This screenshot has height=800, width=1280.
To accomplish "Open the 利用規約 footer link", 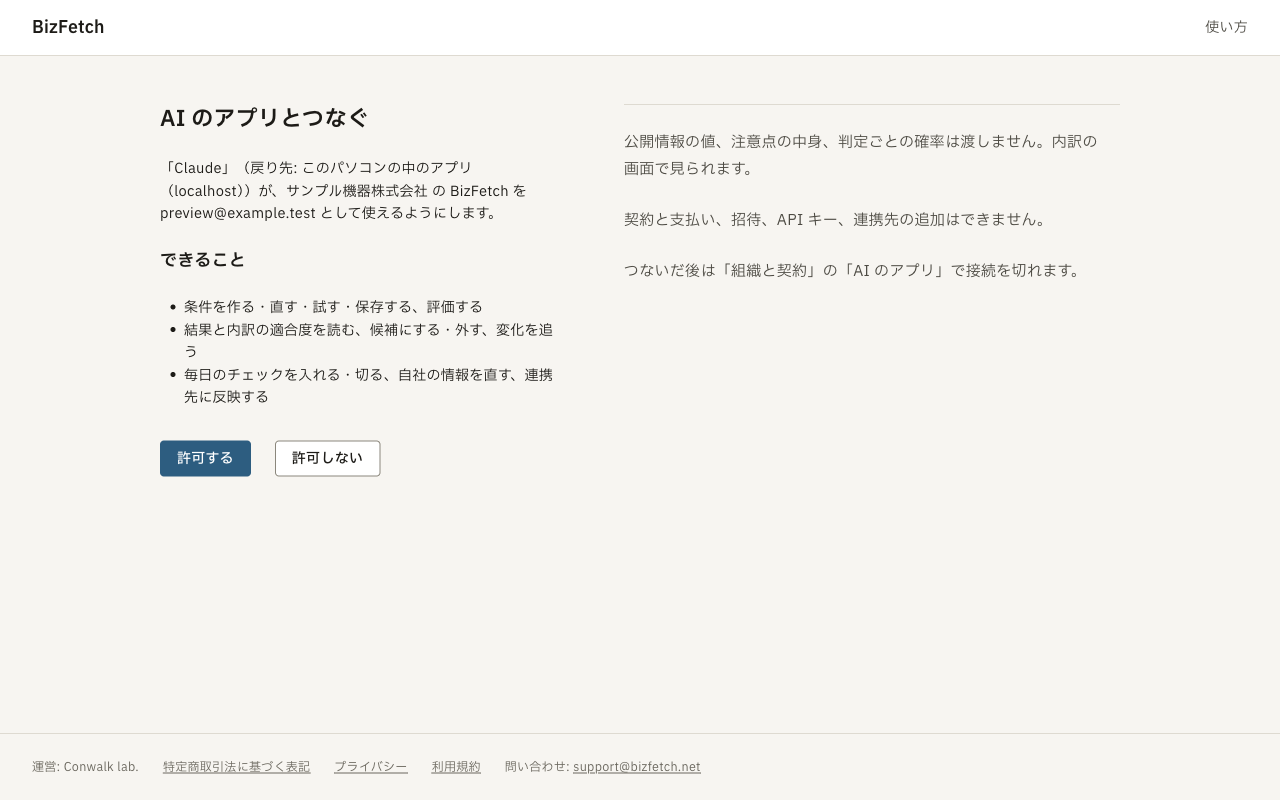I will 456,767.
